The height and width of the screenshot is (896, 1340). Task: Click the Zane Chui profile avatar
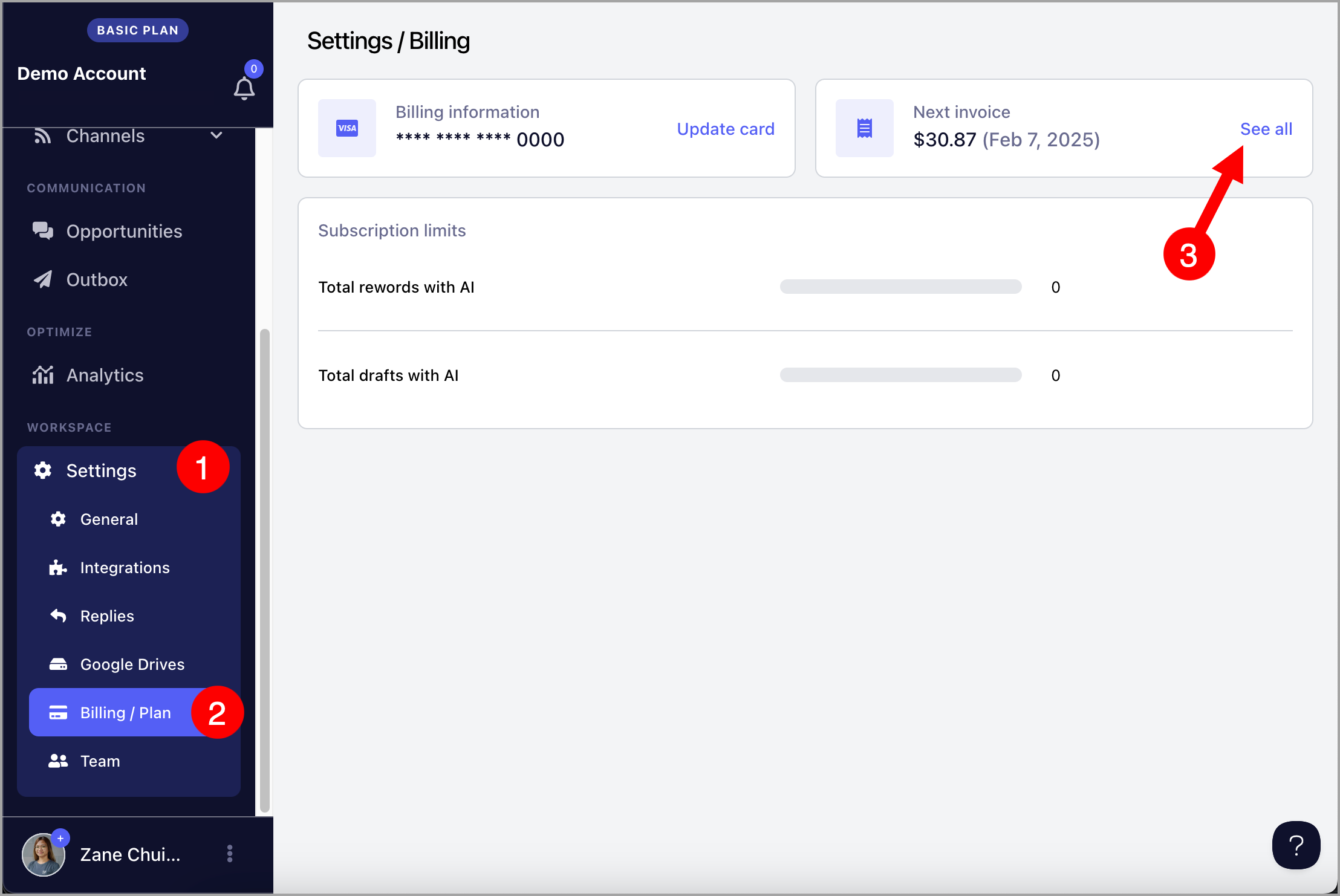click(43, 854)
